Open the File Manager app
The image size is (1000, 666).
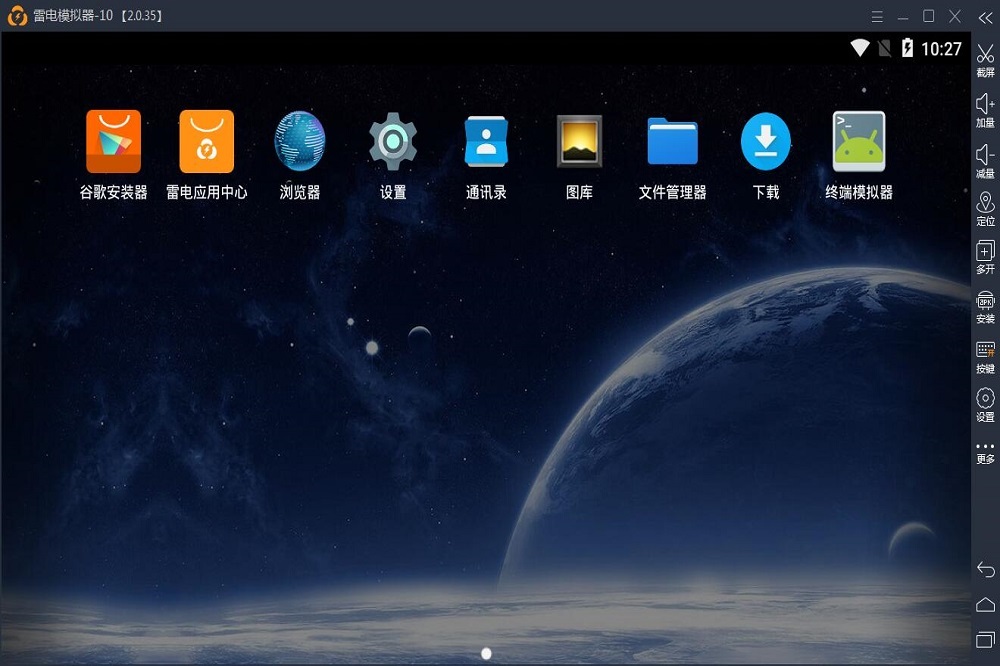point(672,140)
